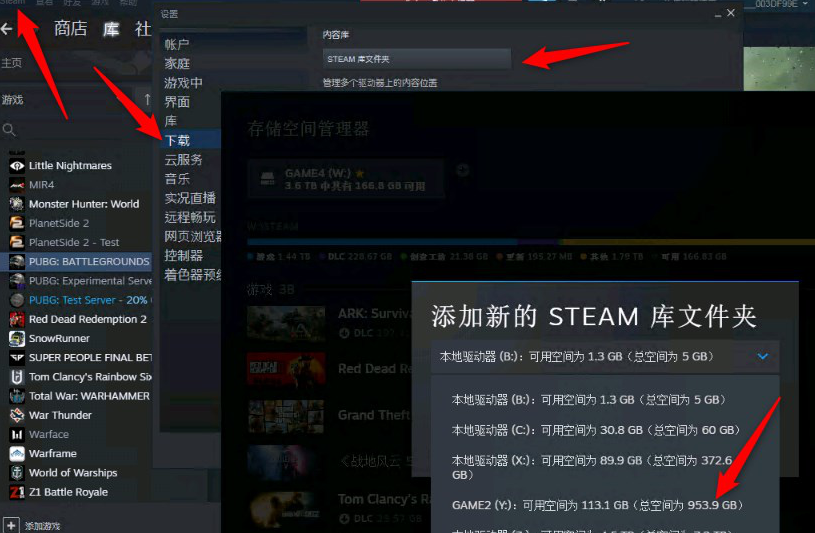815x533 pixels.
Task: Click the PUBG: Test Server icon
Action: (17, 300)
